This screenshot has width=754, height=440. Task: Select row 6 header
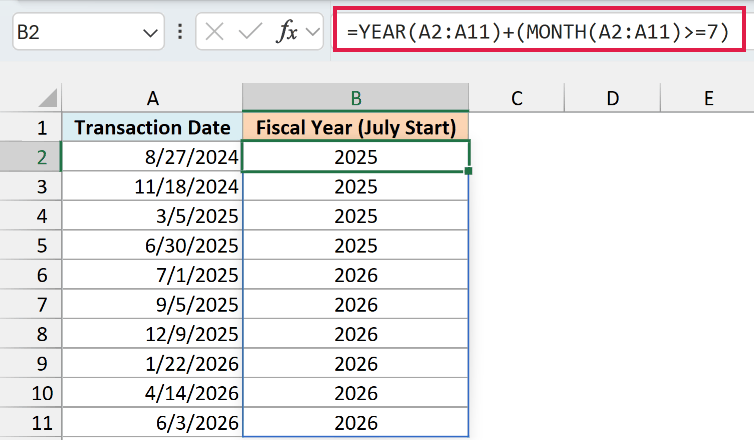click(31, 275)
